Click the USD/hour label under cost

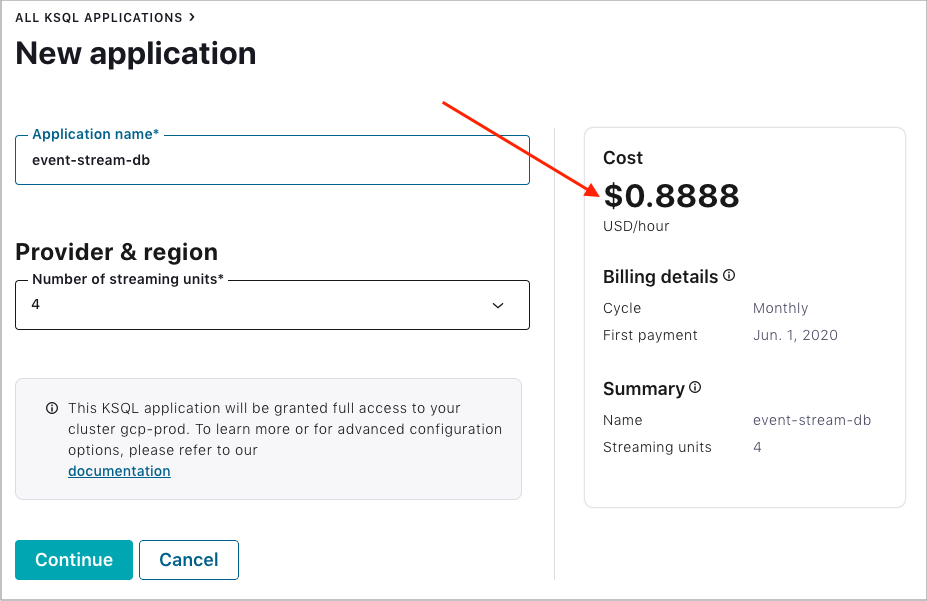(636, 226)
